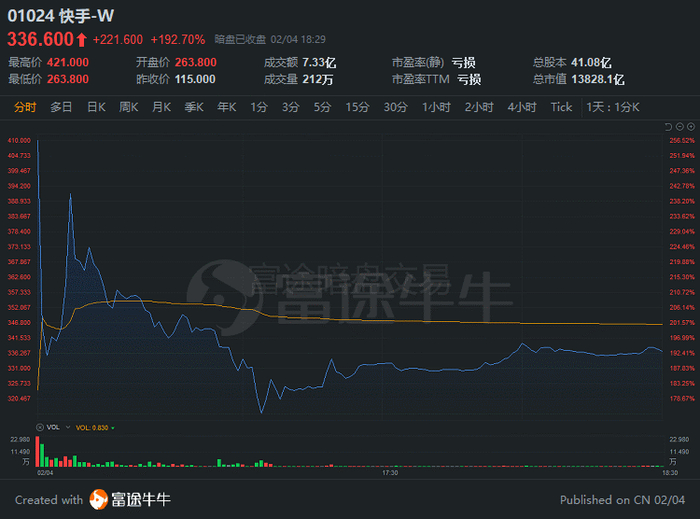Click the 暗盘已收盘 02/04 18:29 status
700x519 pixels.
(270, 40)
